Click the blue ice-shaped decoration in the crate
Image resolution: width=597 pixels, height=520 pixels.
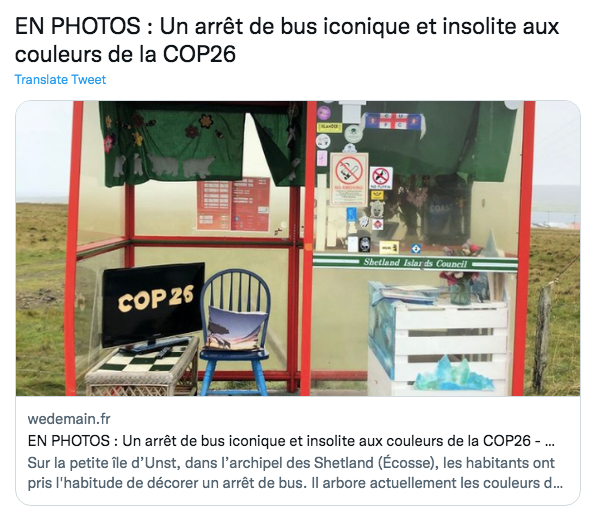[x=454, y=374]
